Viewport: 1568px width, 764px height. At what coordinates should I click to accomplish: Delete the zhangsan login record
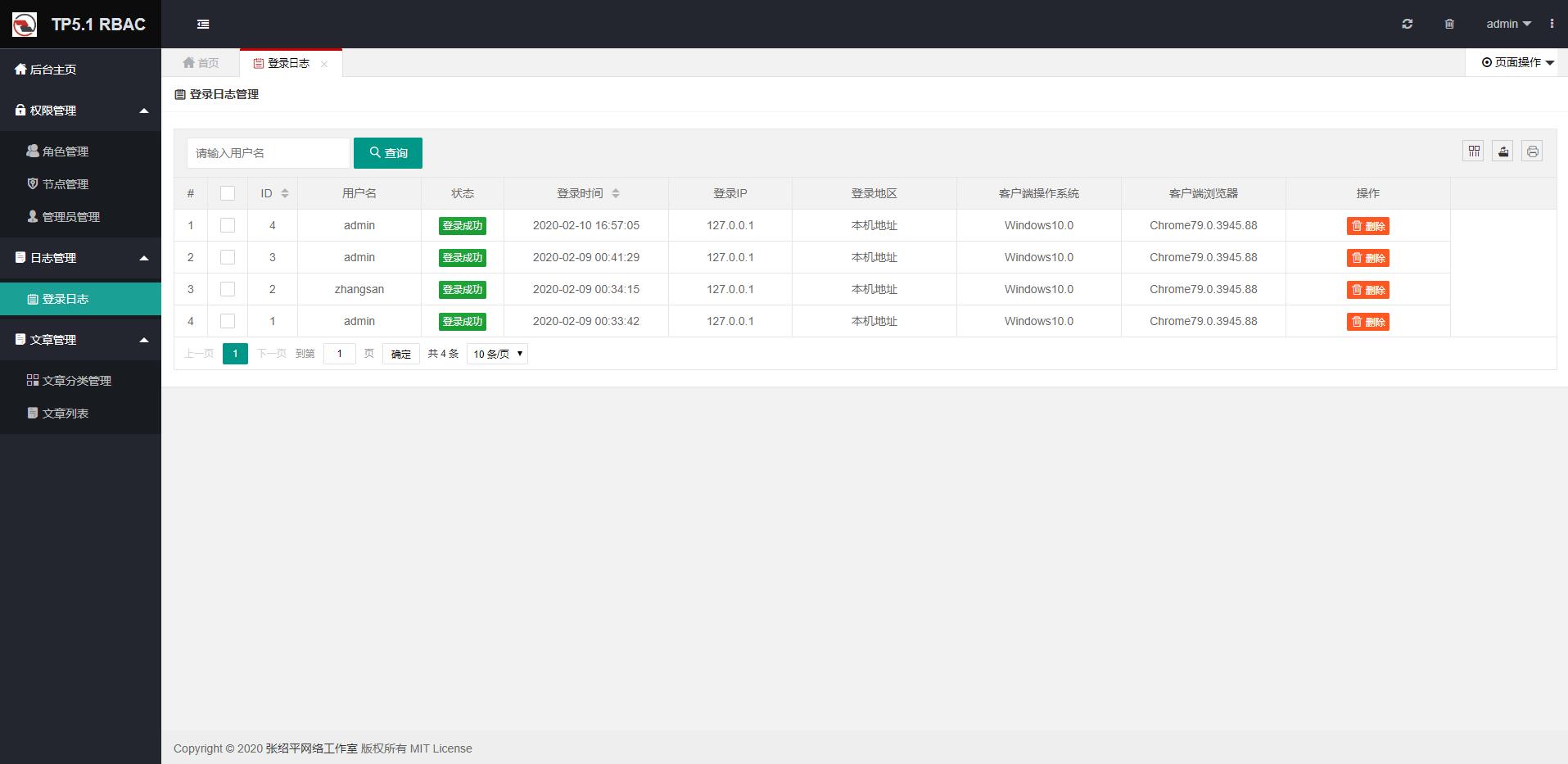1367,290
